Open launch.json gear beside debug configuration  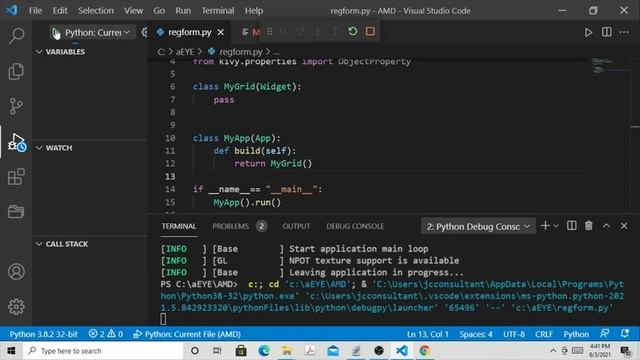144,32
